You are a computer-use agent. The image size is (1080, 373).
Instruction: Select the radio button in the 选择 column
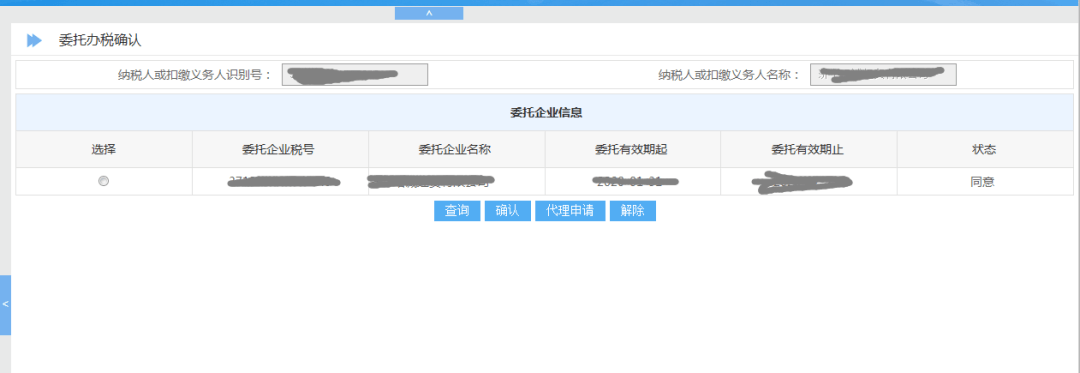pos(103,182)
